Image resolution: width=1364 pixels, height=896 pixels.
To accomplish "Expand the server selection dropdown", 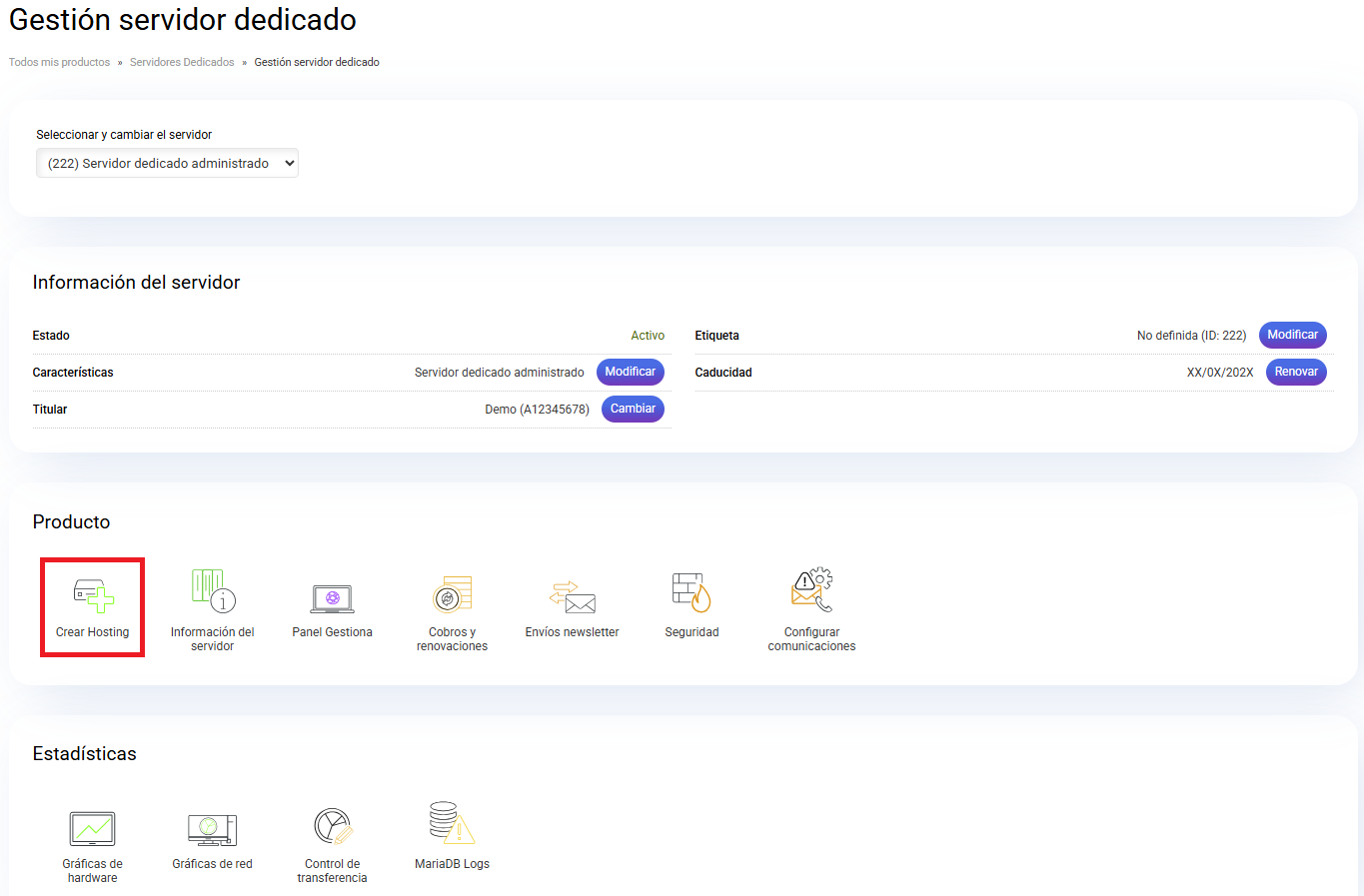I will click(x=167, y=163).
